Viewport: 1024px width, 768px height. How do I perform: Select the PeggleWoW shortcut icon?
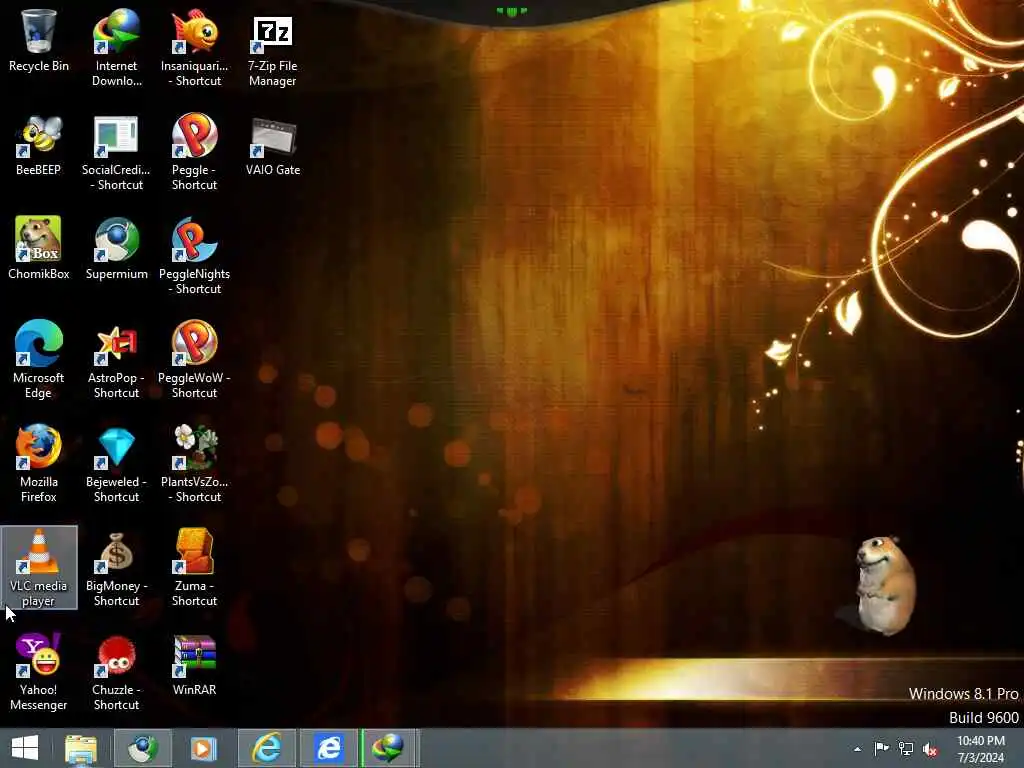pos(195,359)
